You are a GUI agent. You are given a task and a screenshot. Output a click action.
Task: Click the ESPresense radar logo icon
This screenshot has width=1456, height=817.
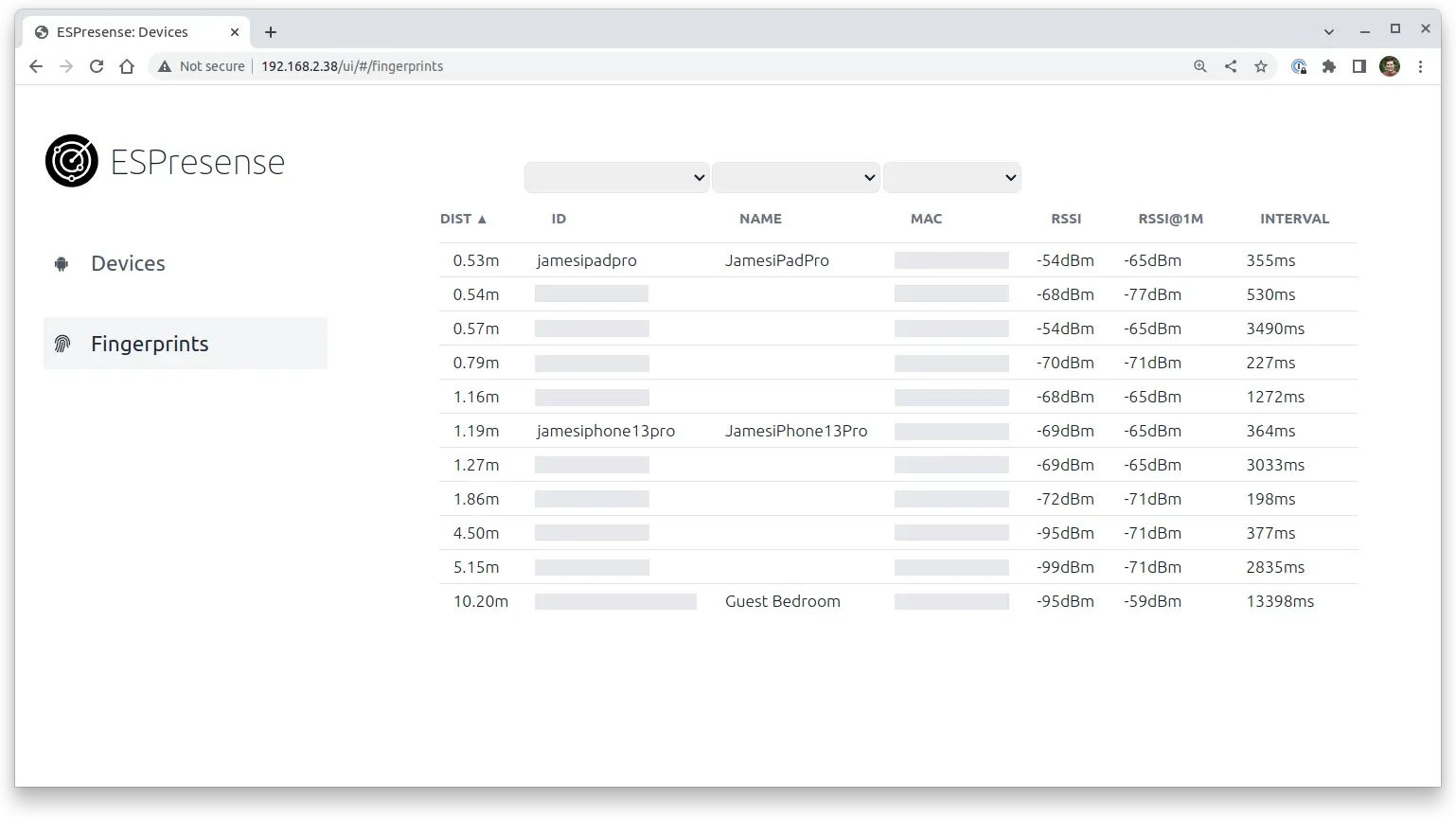(72, 161)
